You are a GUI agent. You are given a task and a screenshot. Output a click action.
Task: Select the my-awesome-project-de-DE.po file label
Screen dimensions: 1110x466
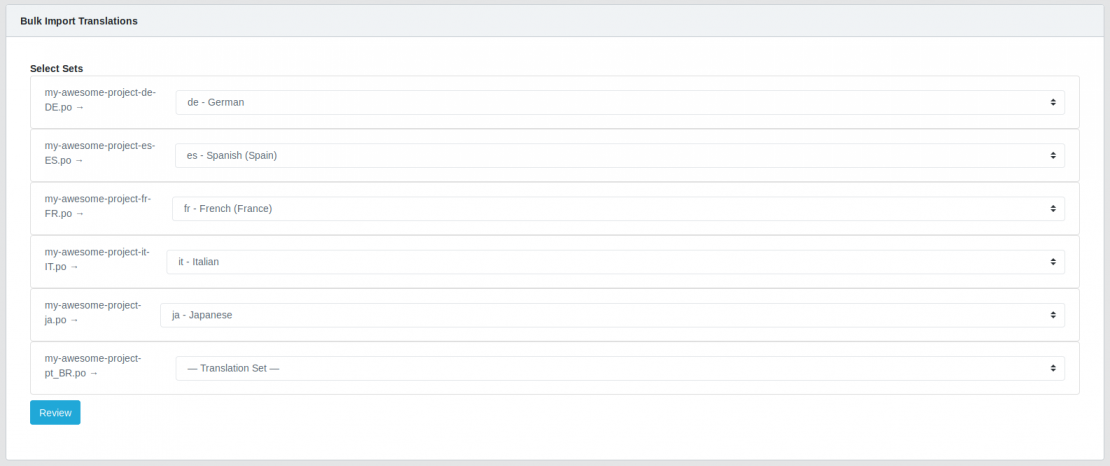tap(100, 100)
